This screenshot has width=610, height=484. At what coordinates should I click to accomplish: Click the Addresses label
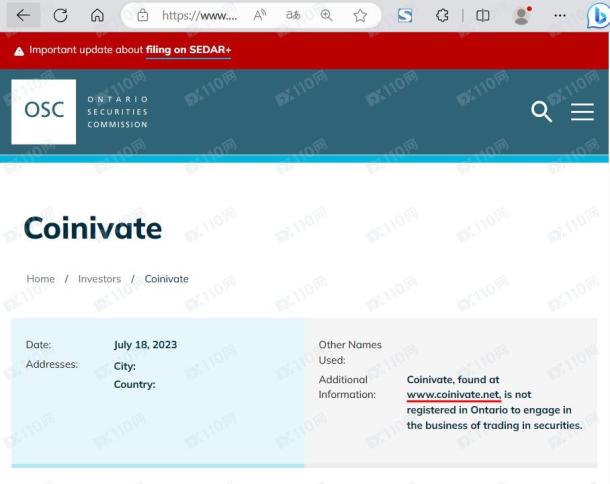point(52,364)
